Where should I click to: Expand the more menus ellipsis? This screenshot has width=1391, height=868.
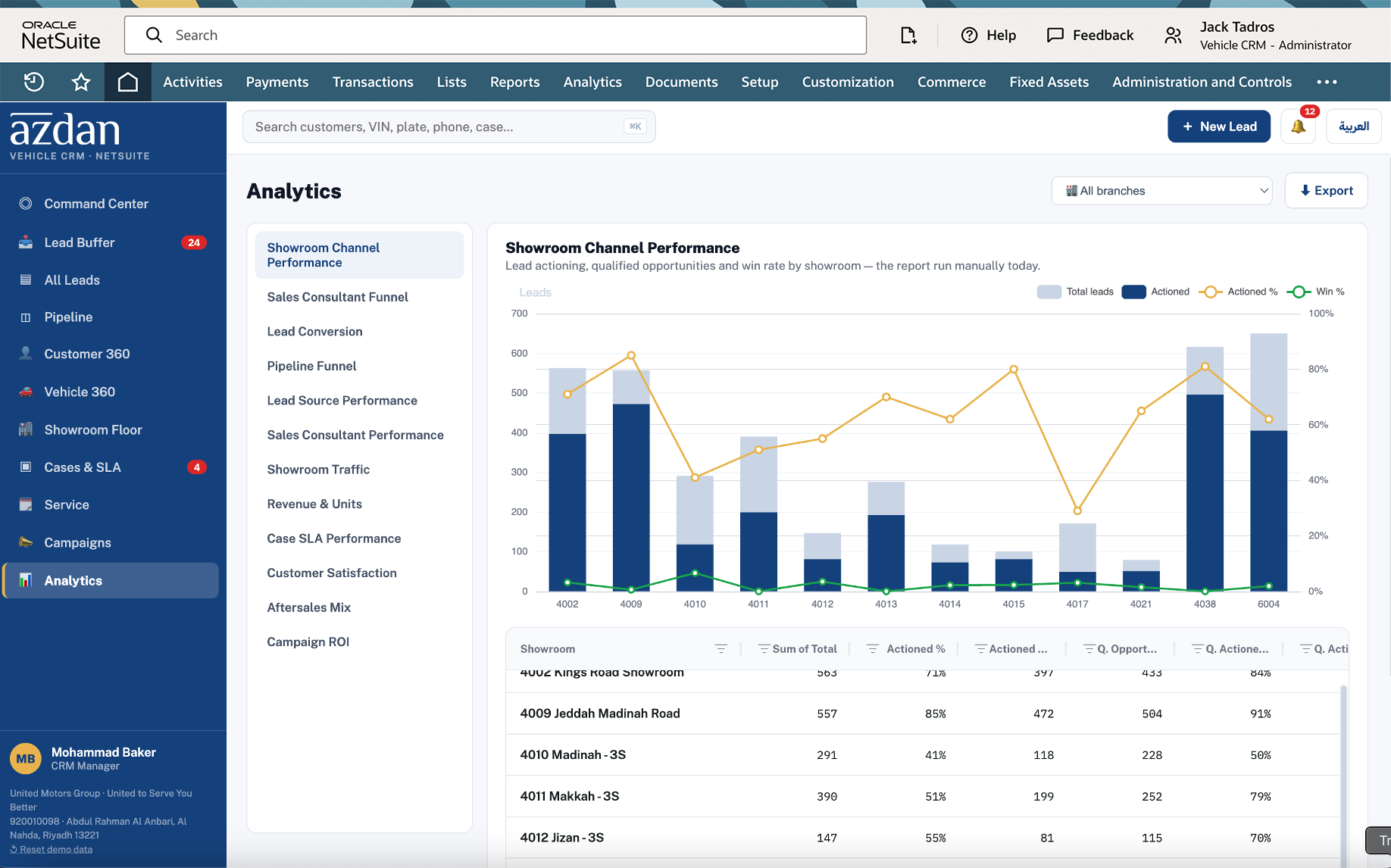(1327, 82)
